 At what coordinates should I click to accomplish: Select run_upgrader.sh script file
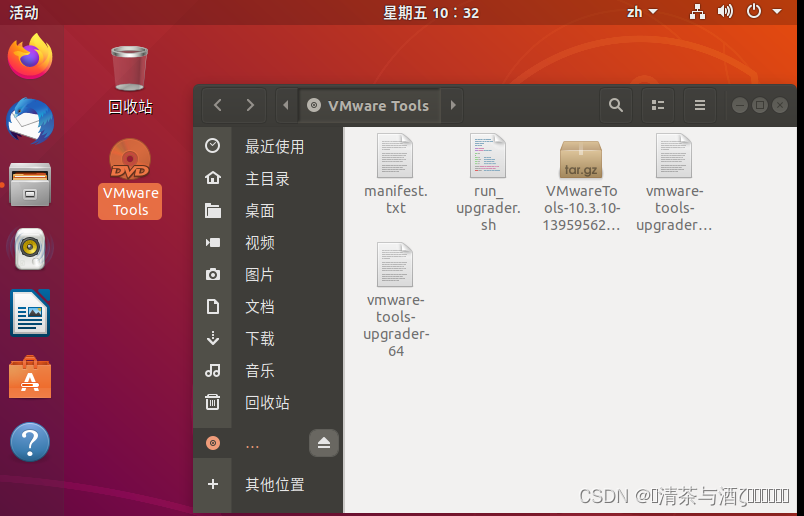[x=488, y=183]
